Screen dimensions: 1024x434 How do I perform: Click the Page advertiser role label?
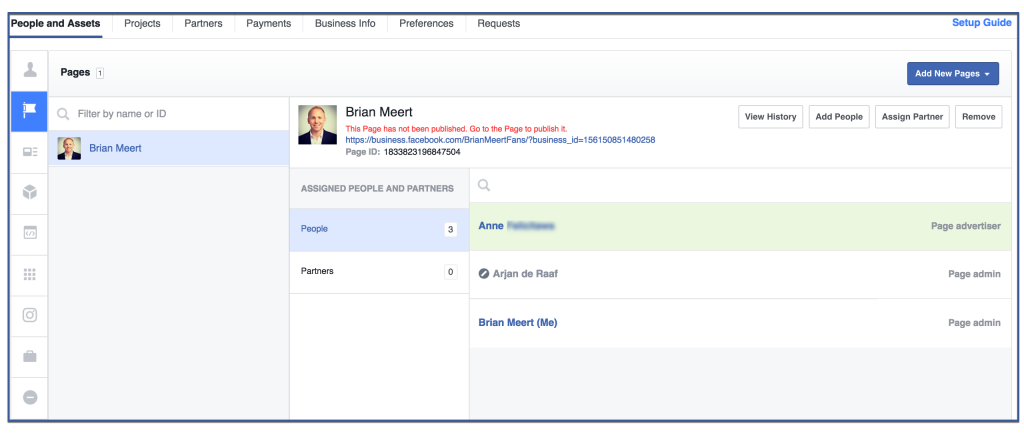tap(966, 226)
